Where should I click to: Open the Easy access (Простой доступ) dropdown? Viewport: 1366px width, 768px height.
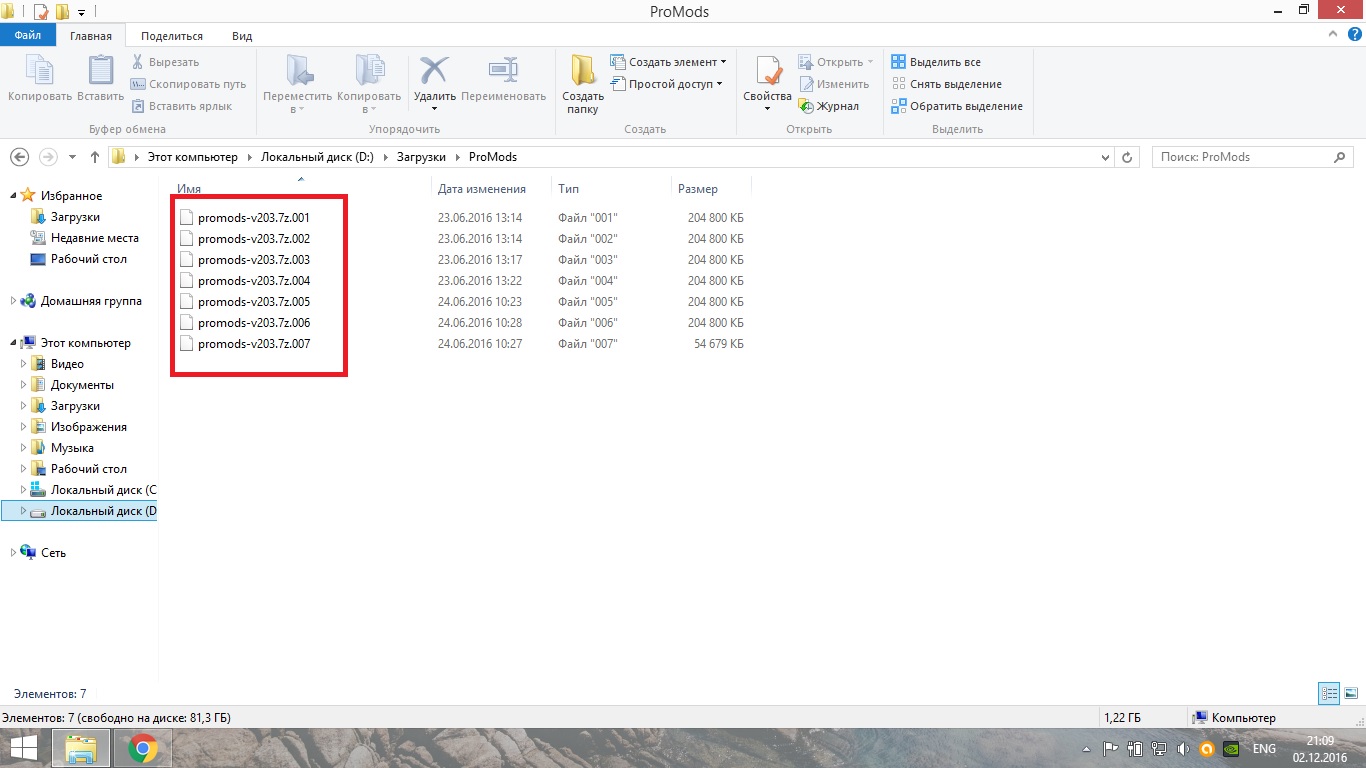pos(666,84)
